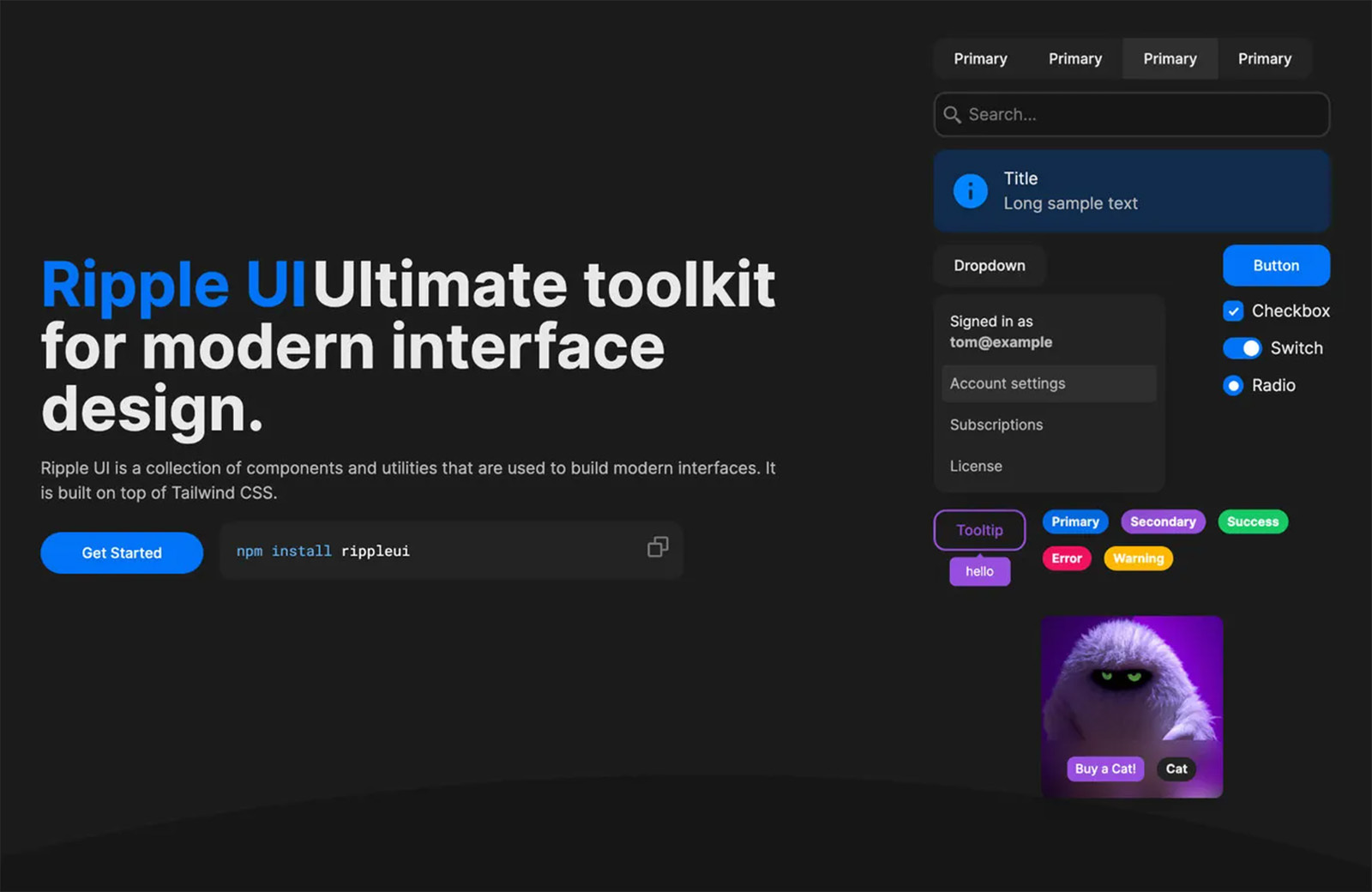Image resolution: width=1372 pixels, height=892 pixels.
Task: Click the green Success badge
Action: point(1253,521)
